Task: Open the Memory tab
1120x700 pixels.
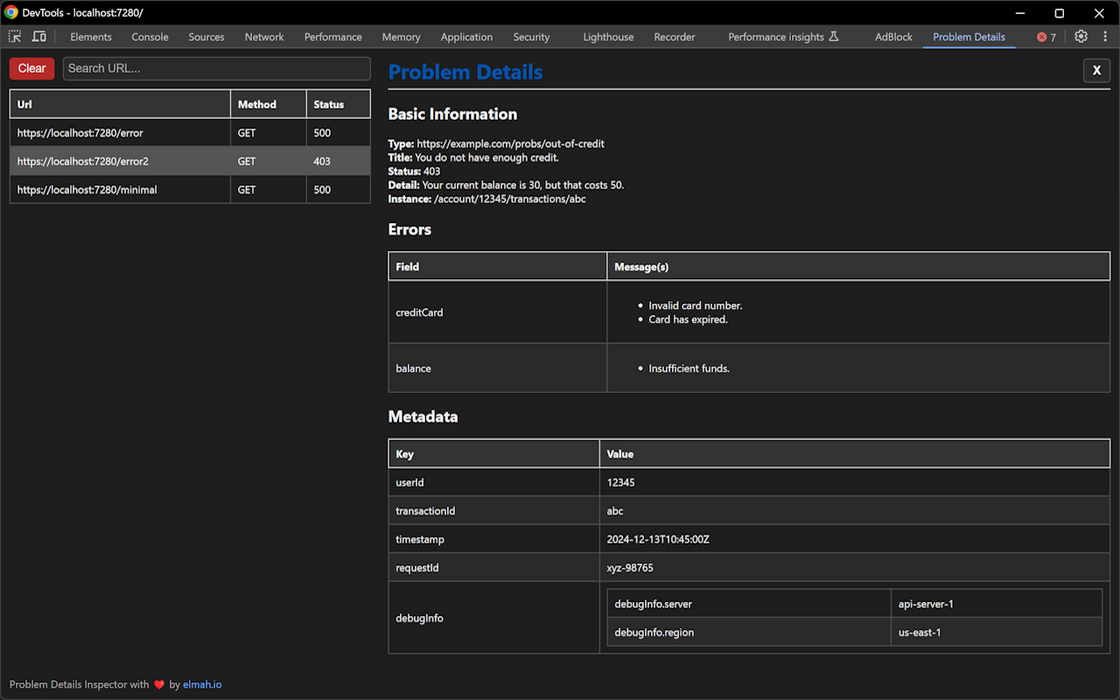Action: [x=401, y=37]
